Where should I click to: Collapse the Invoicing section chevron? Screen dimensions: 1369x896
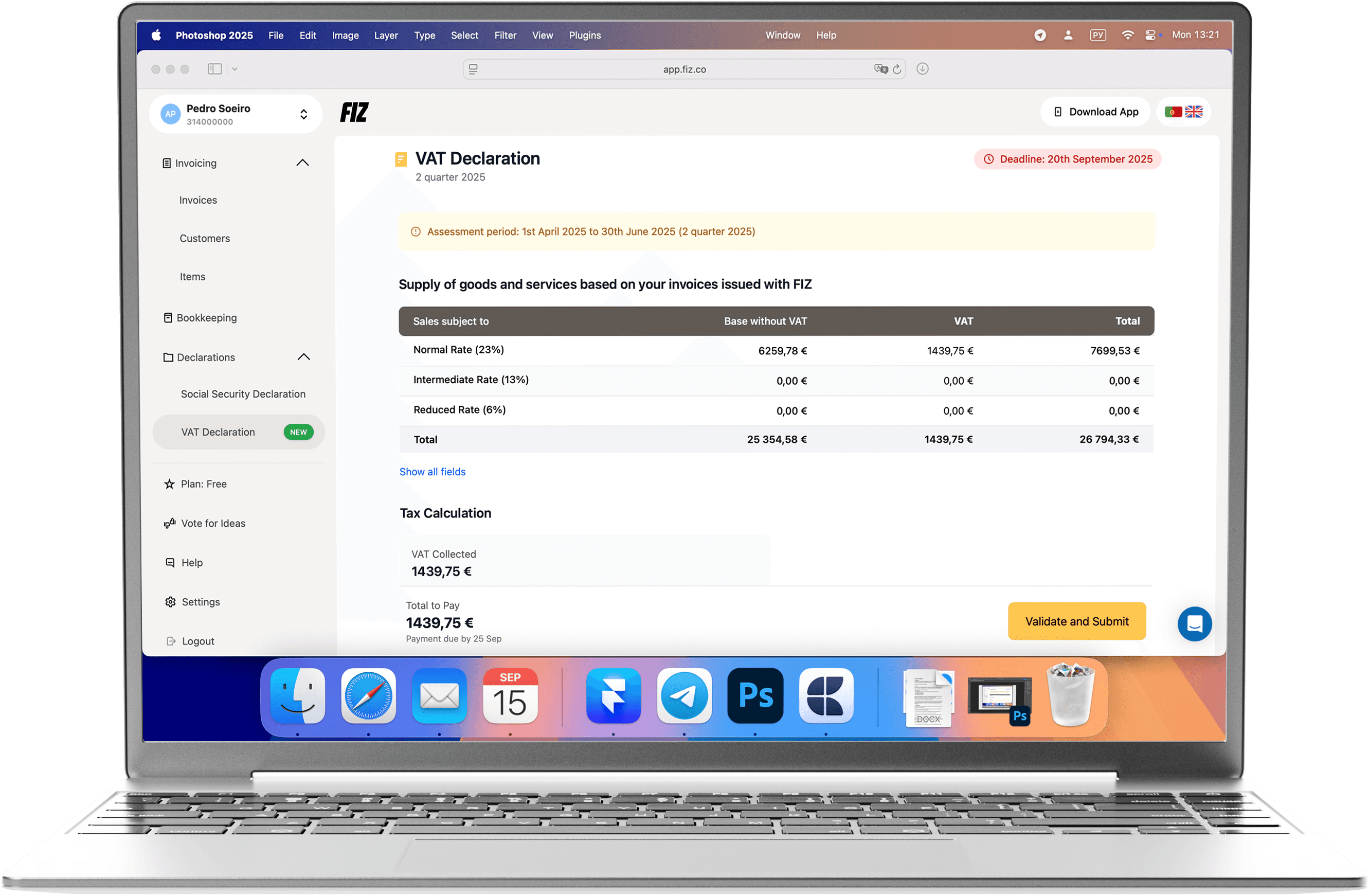(302, 163)
